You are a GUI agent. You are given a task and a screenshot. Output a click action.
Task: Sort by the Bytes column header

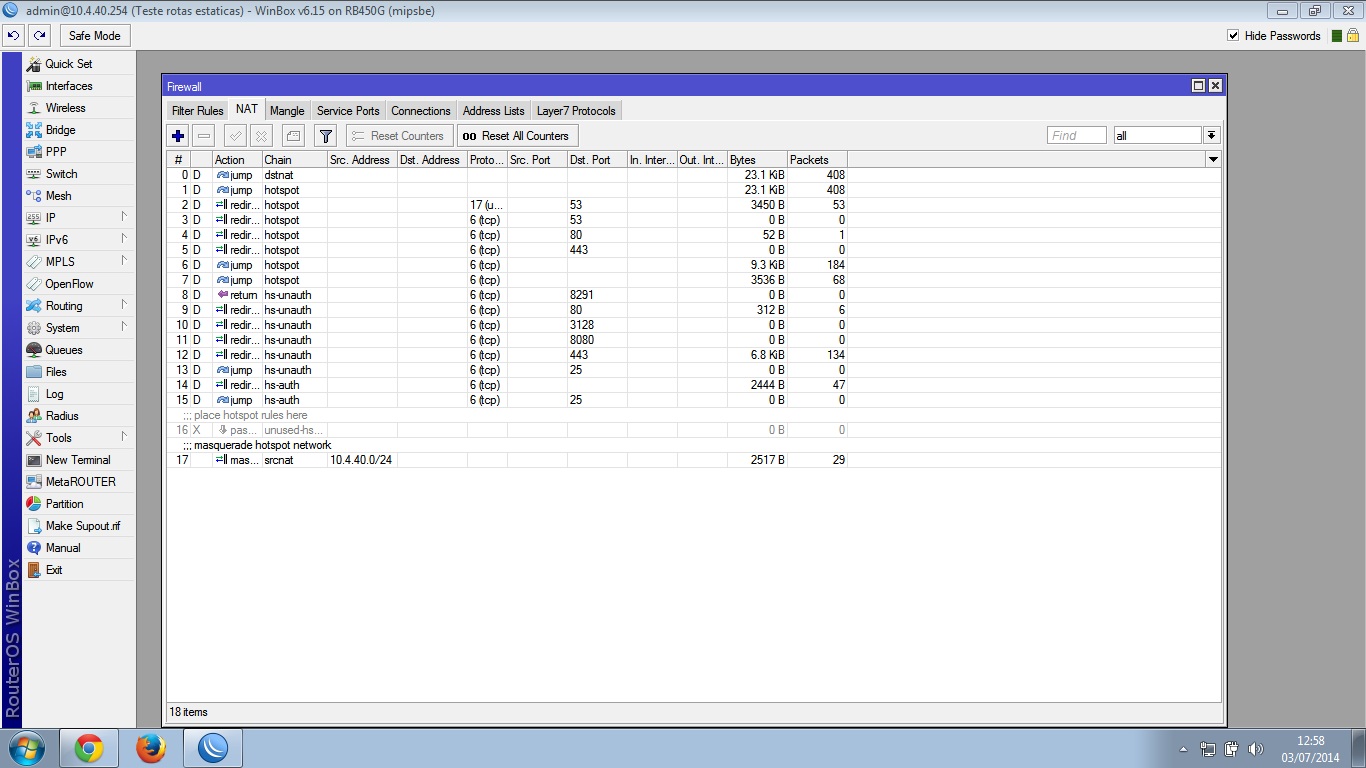click(757, 160)
